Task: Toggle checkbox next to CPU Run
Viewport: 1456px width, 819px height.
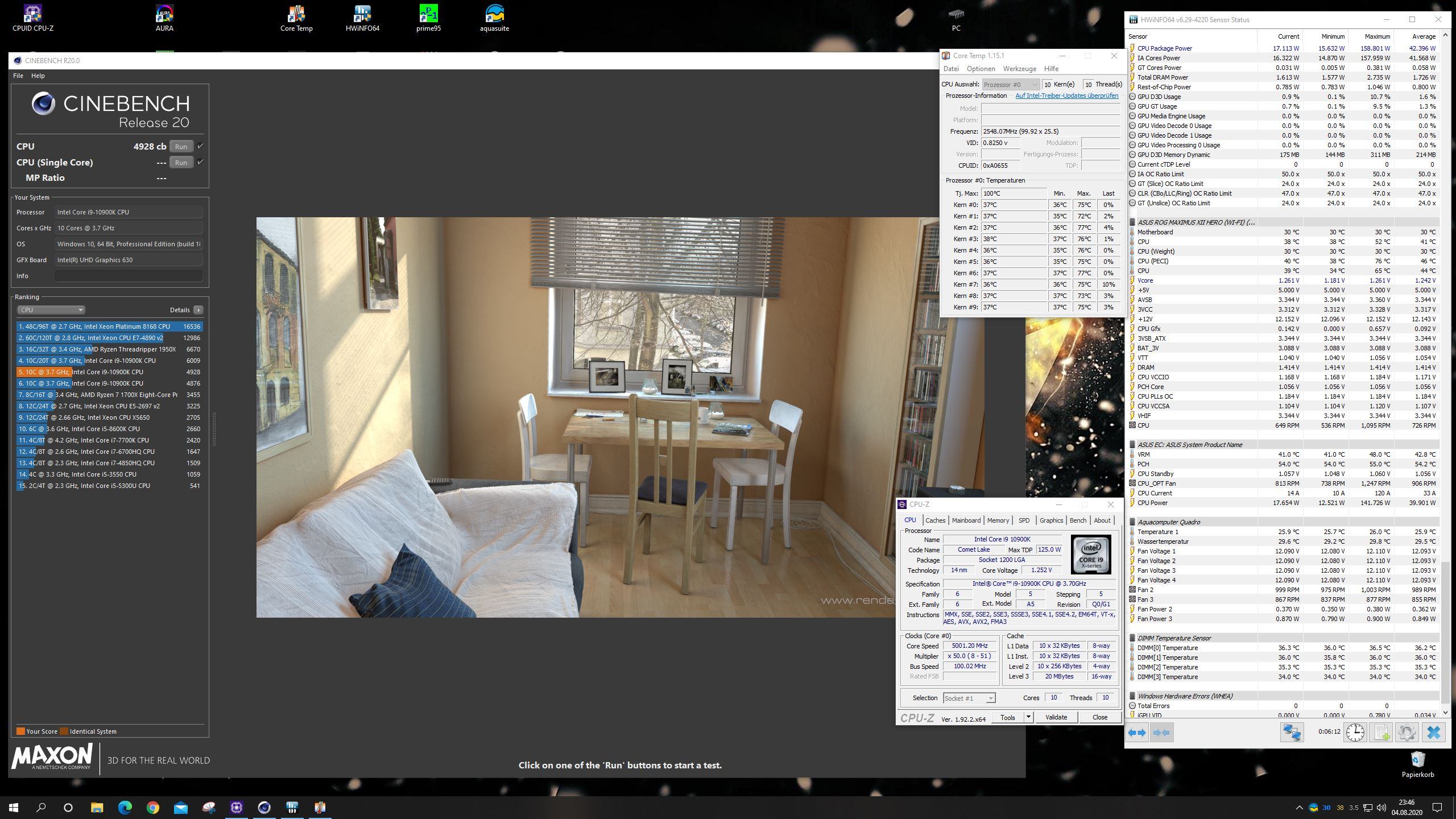Action: (x=200, y=146)
